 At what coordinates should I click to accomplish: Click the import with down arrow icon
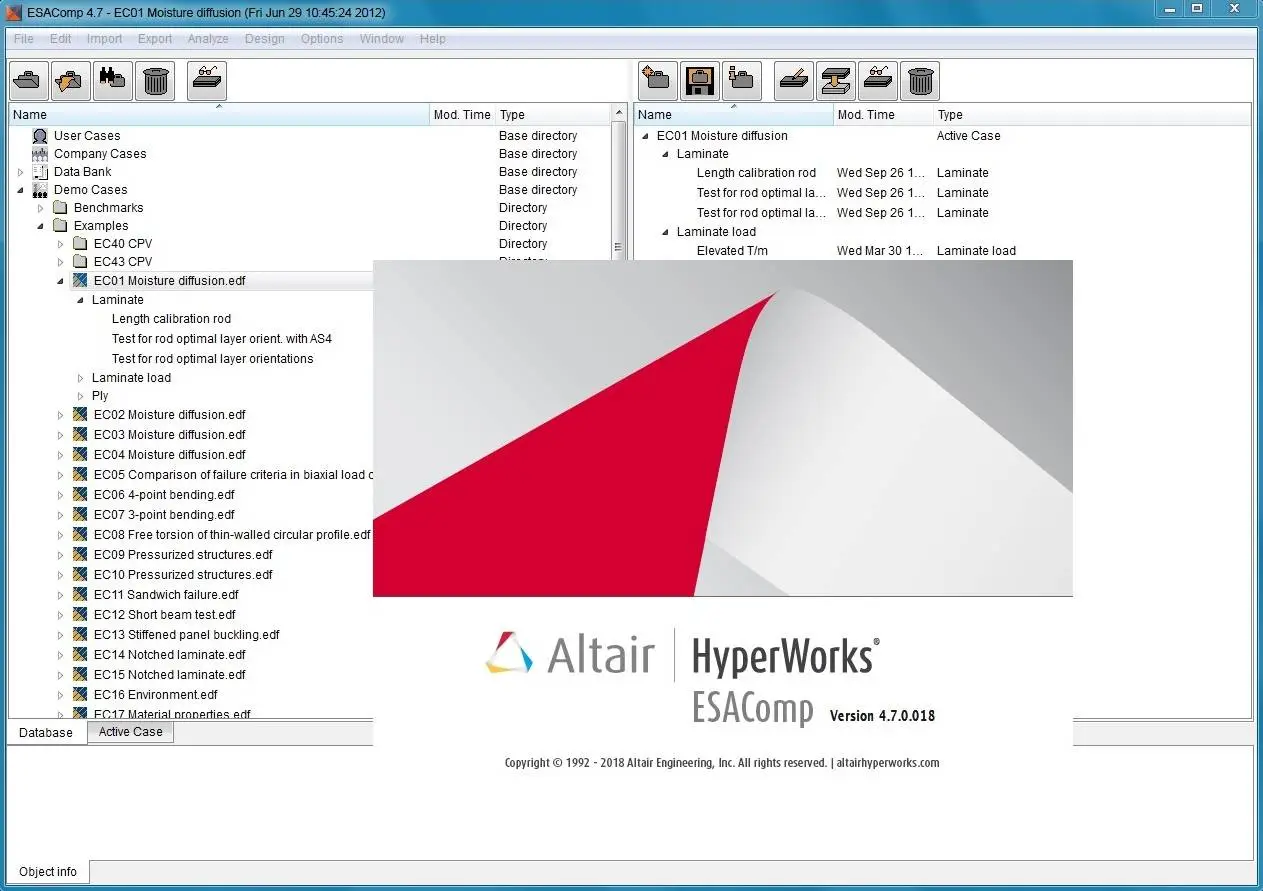click(836, 81)
